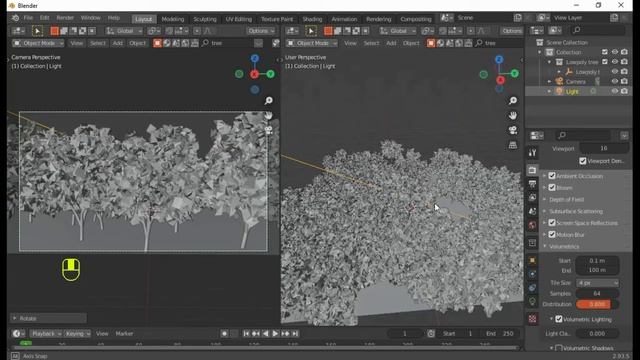Open Object Mode dropdown in left viewport
640x360 pixels.
[x=38, y=43]
